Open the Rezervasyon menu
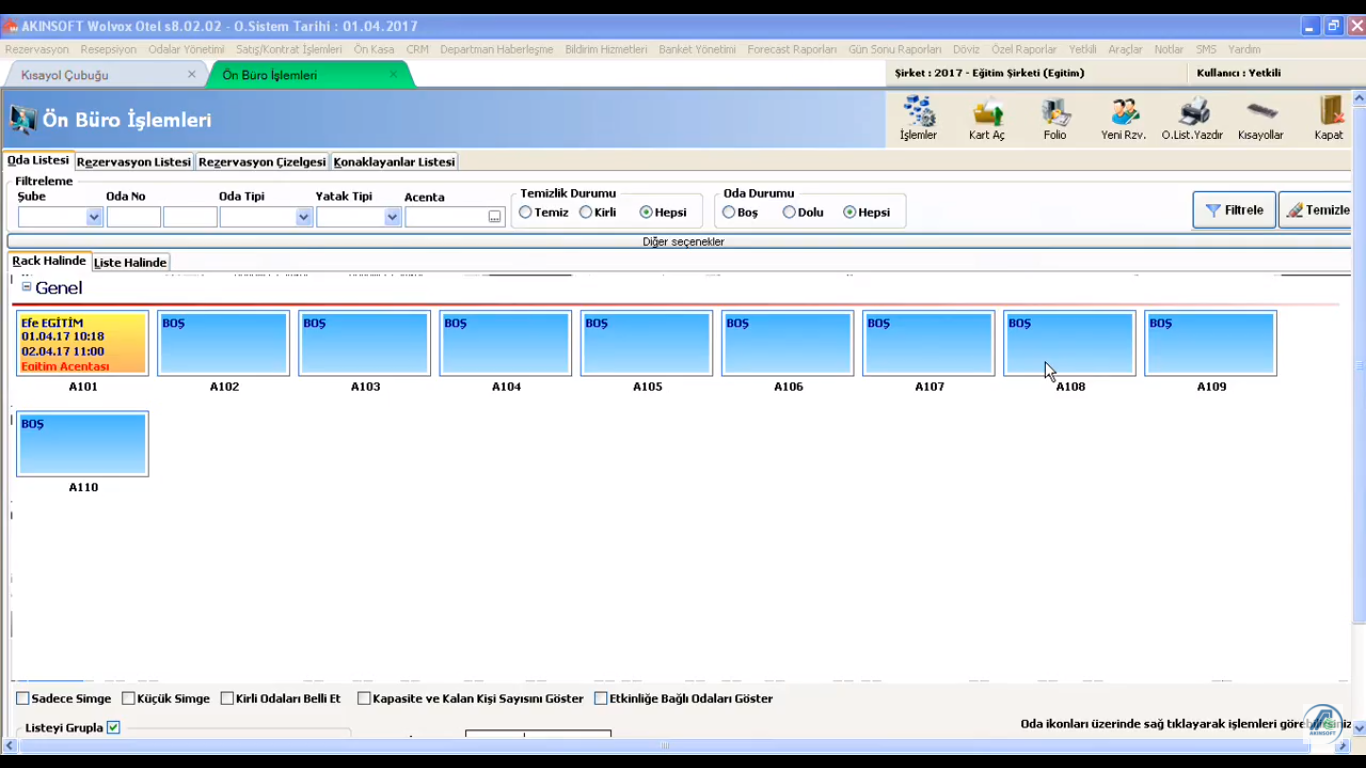 [37, 49]
